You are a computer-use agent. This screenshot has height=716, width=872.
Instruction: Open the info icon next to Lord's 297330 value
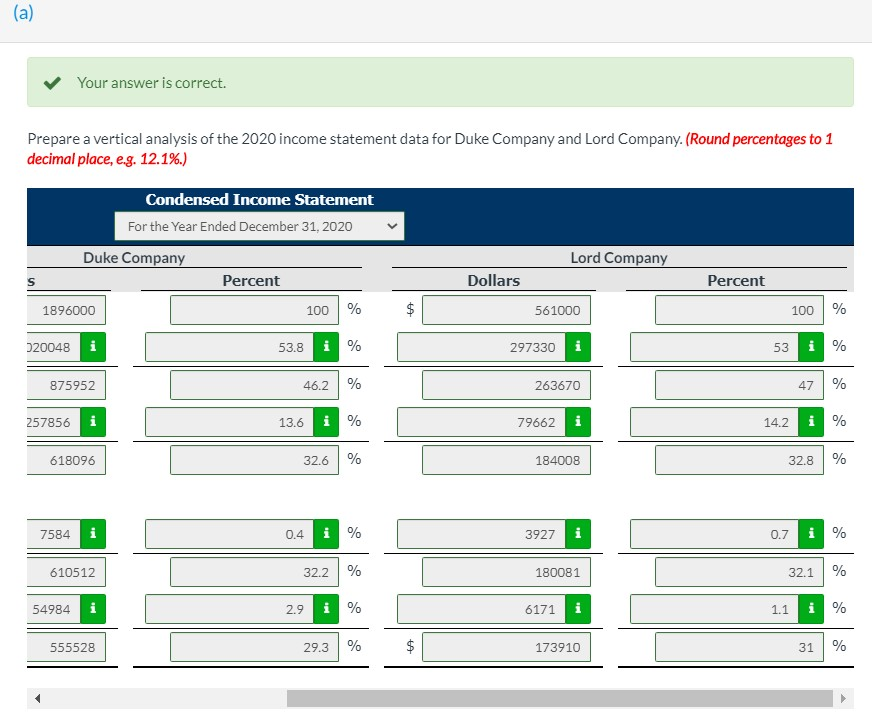tap(578, 346)
